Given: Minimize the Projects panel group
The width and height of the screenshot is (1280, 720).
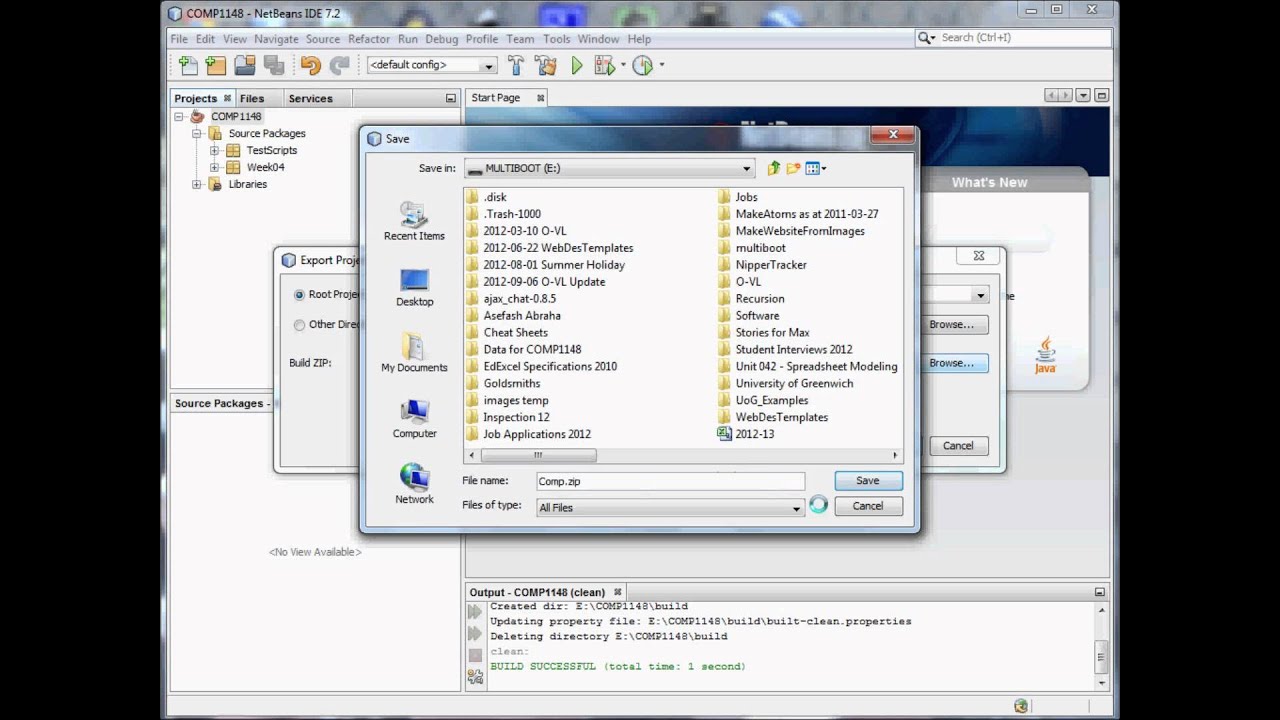Looking at the screenshot, I should tap(450, 98).
